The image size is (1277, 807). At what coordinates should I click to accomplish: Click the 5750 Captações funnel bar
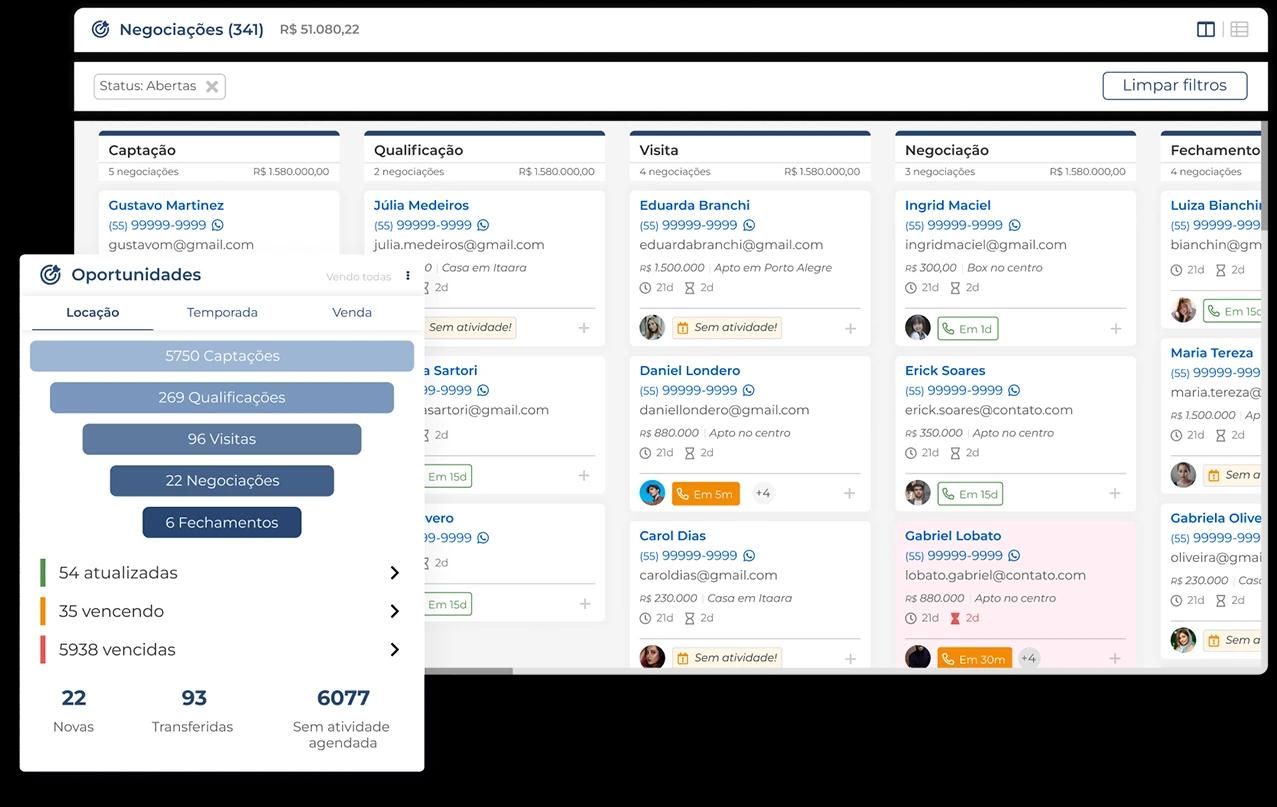(x=222, y=356)
